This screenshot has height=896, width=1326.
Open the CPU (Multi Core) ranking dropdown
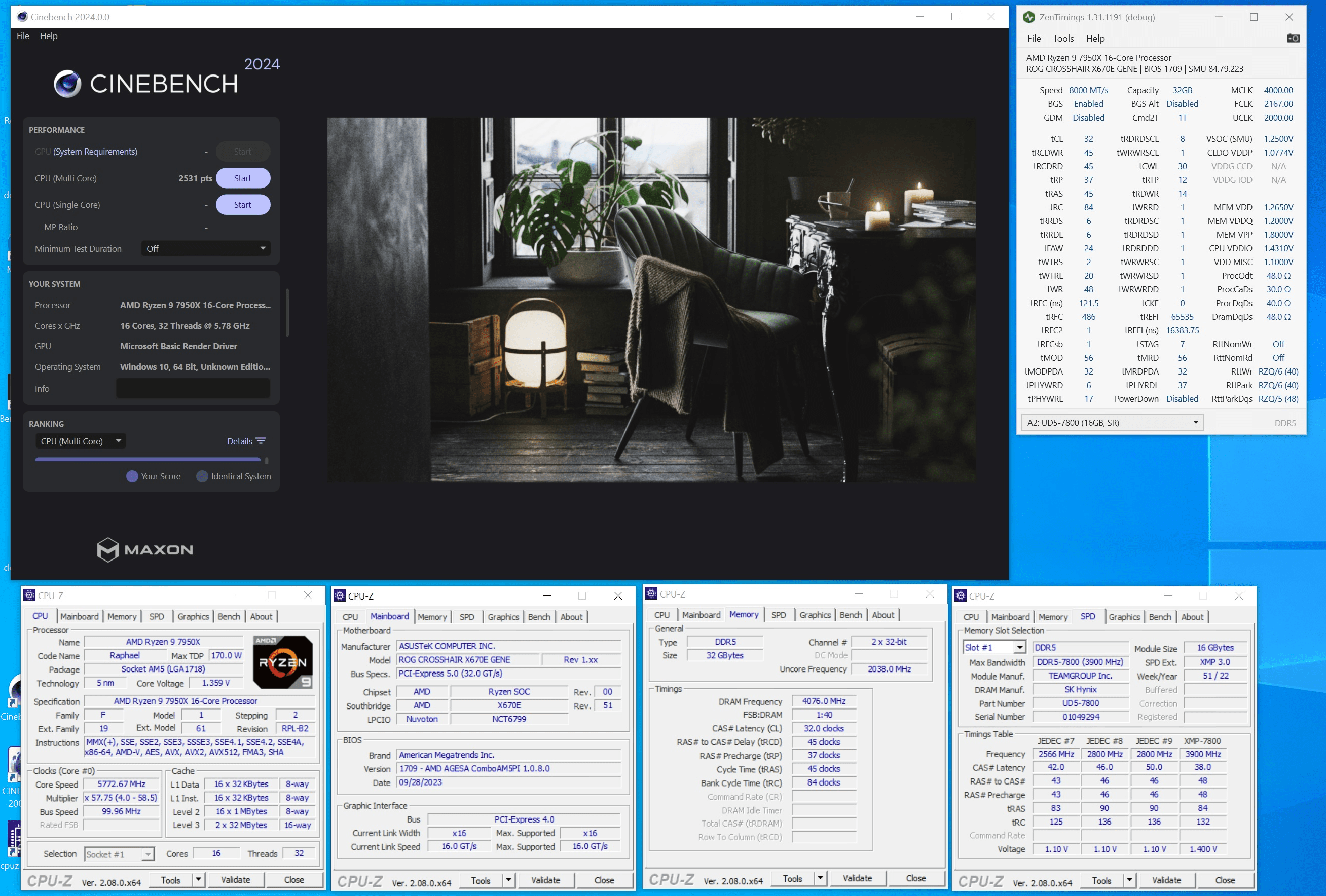(81, 441)
